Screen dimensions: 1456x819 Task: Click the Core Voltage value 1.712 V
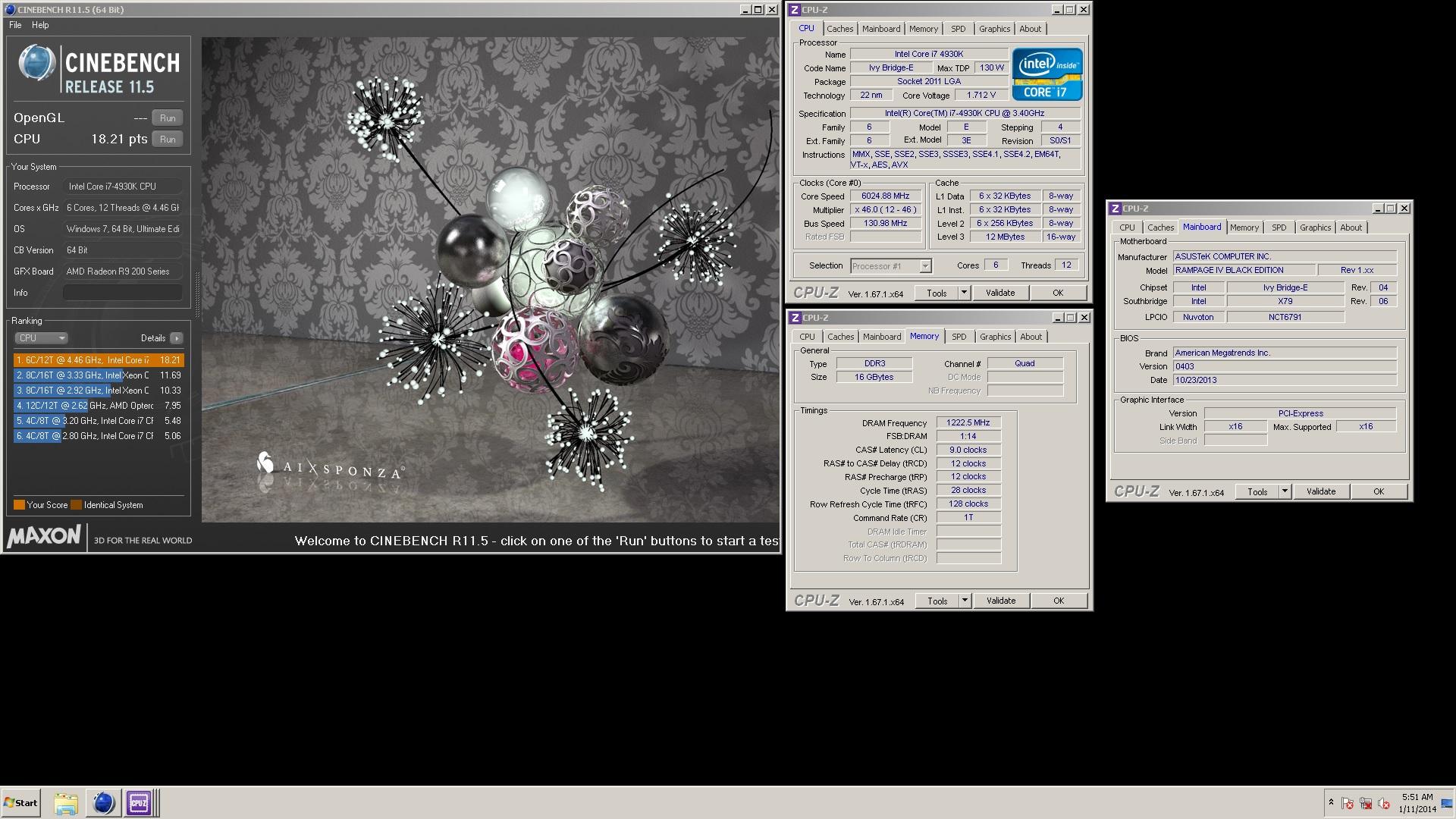(981, 96)
